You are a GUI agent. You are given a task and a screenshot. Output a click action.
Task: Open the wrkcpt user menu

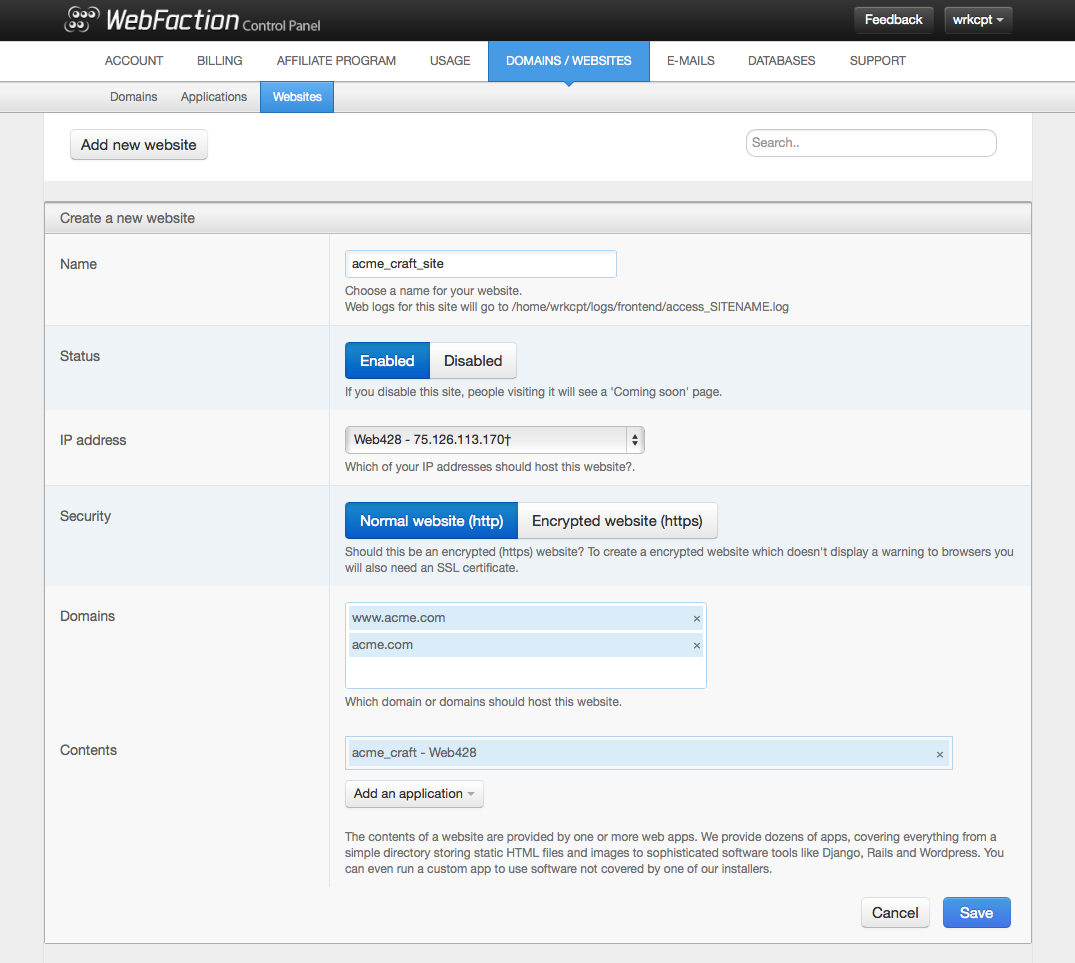[978, 20]
